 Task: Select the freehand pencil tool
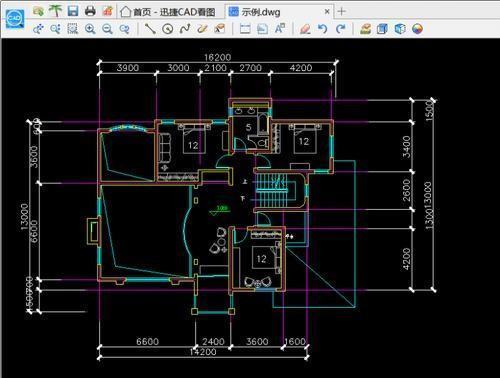point(202,29)
